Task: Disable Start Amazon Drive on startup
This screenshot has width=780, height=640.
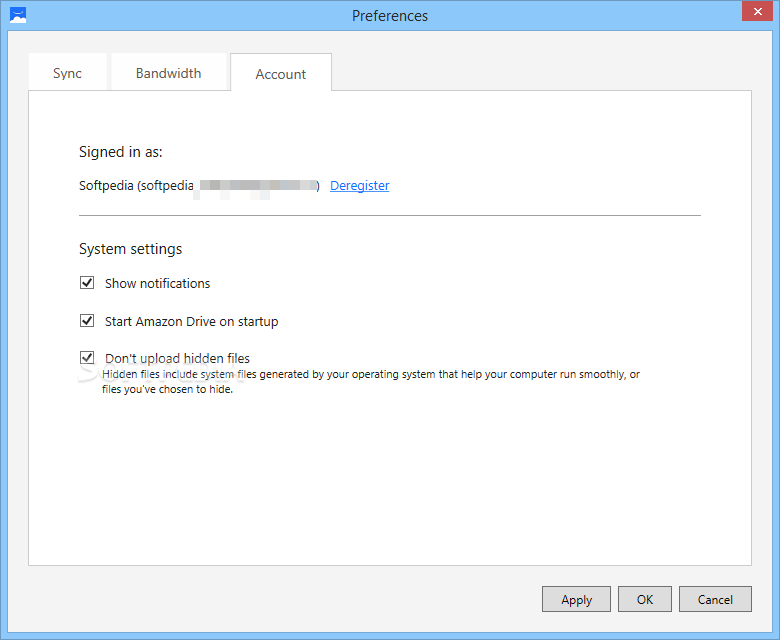Action: (x=87, y=321)
